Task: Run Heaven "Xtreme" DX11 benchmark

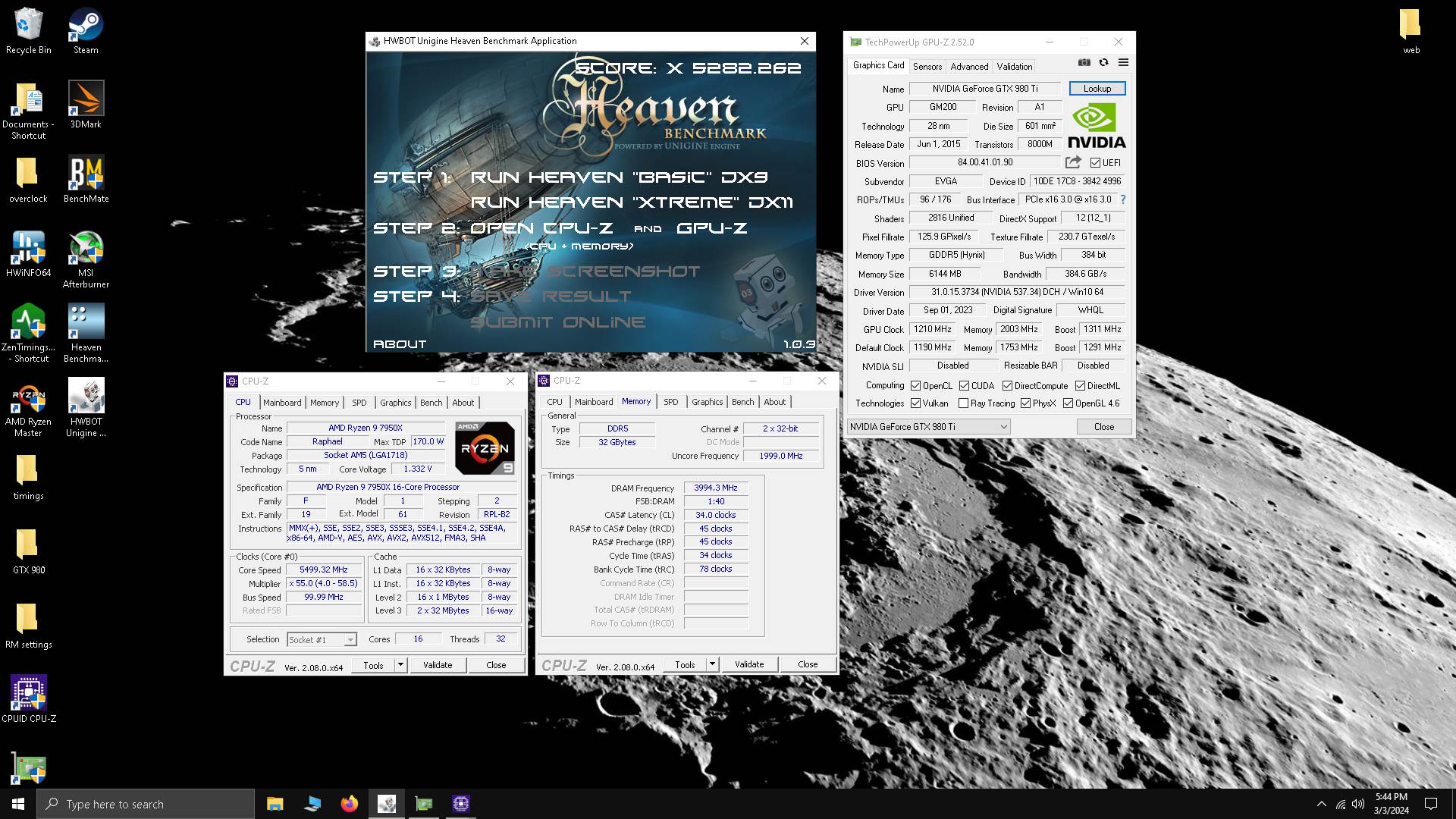Action: tap(632, 202)
